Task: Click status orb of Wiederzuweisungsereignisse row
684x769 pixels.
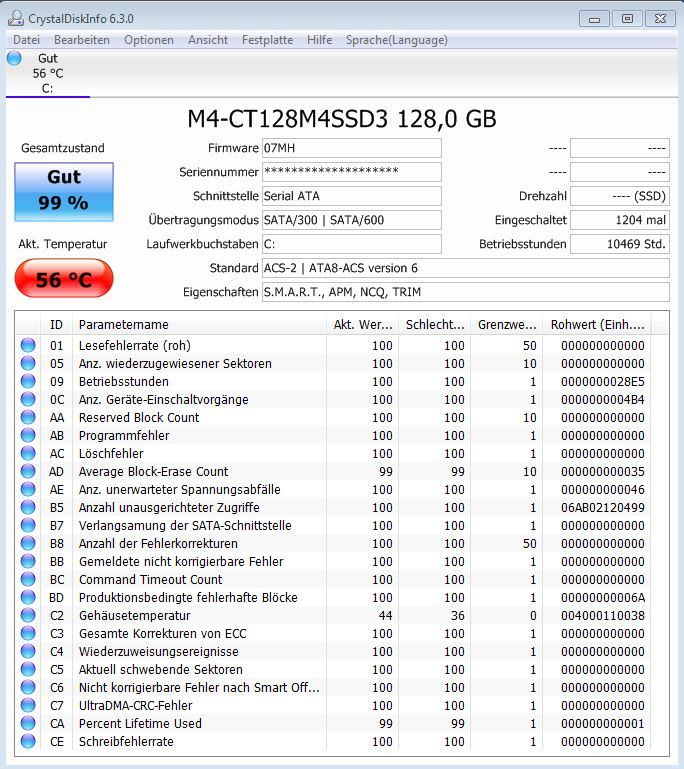Action: tap(28, 651)
